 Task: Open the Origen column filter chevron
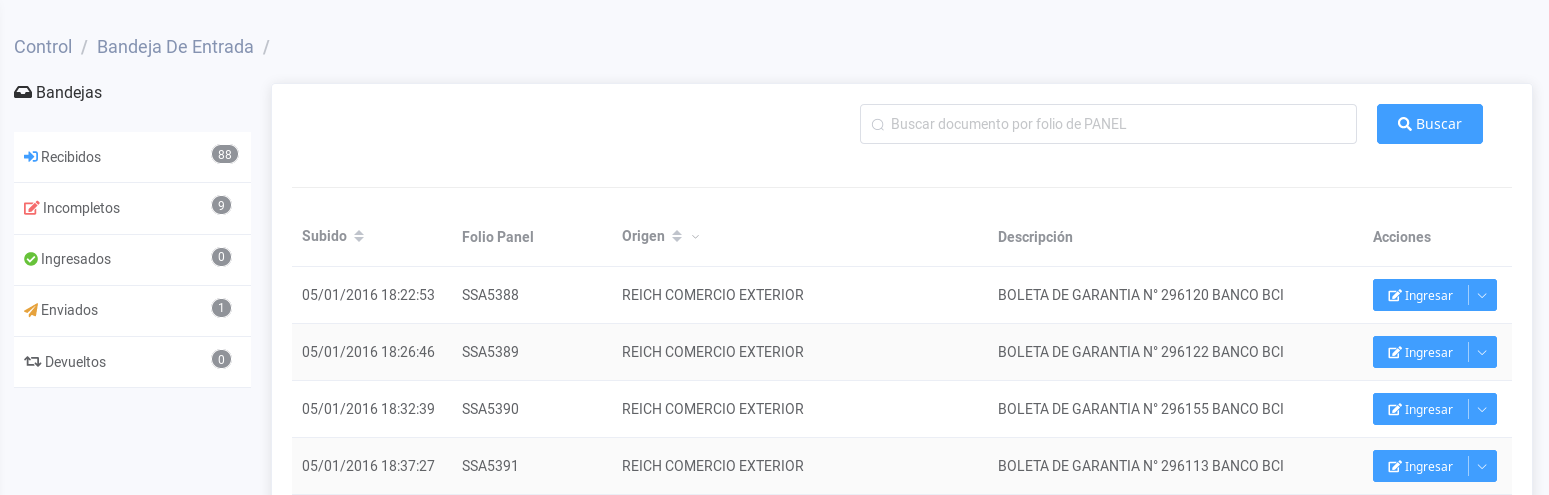click(696, 237)
